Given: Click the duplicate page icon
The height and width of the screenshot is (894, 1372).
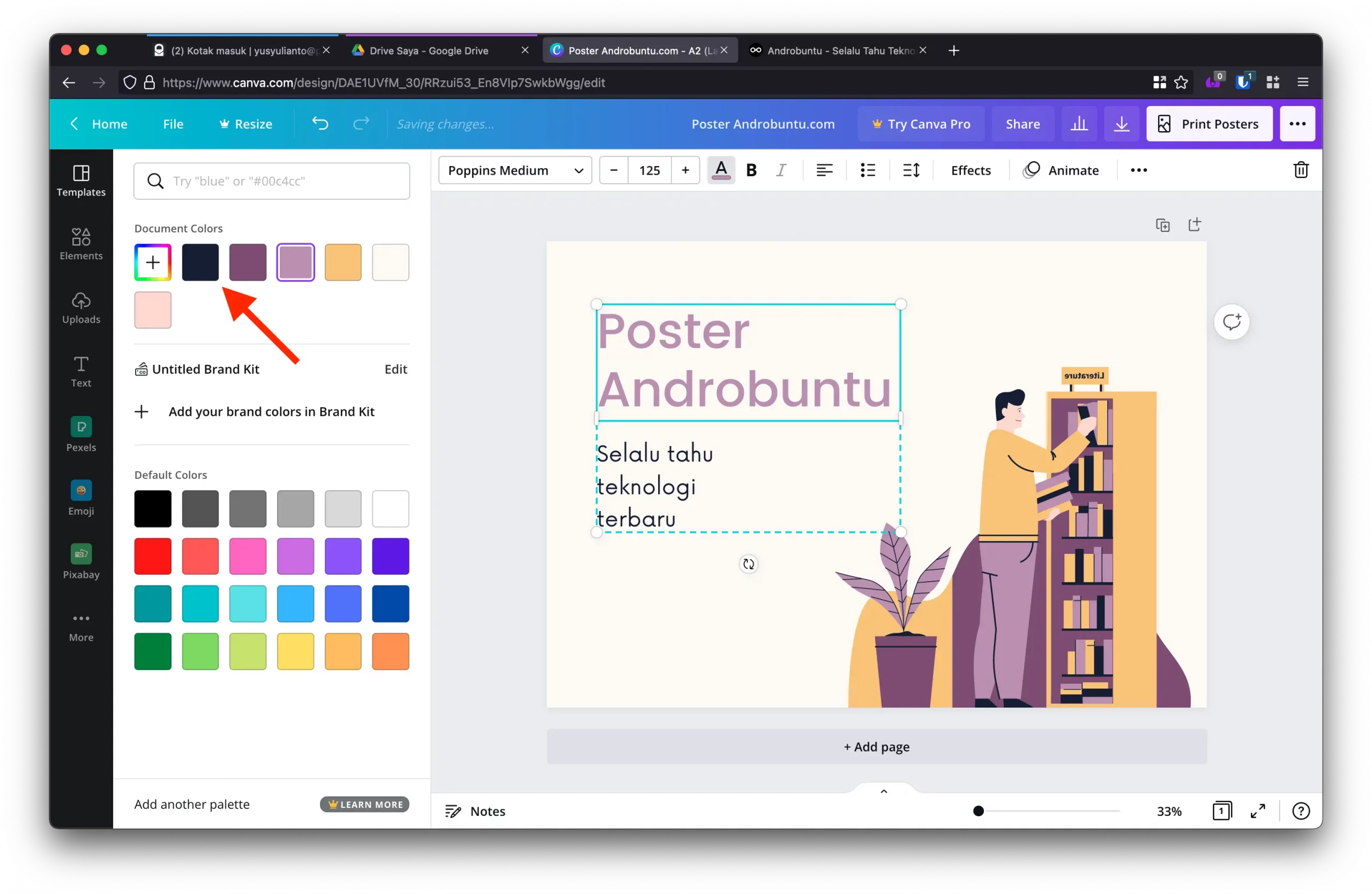Looking at the screenshot, I should (x=1162, y=224).
